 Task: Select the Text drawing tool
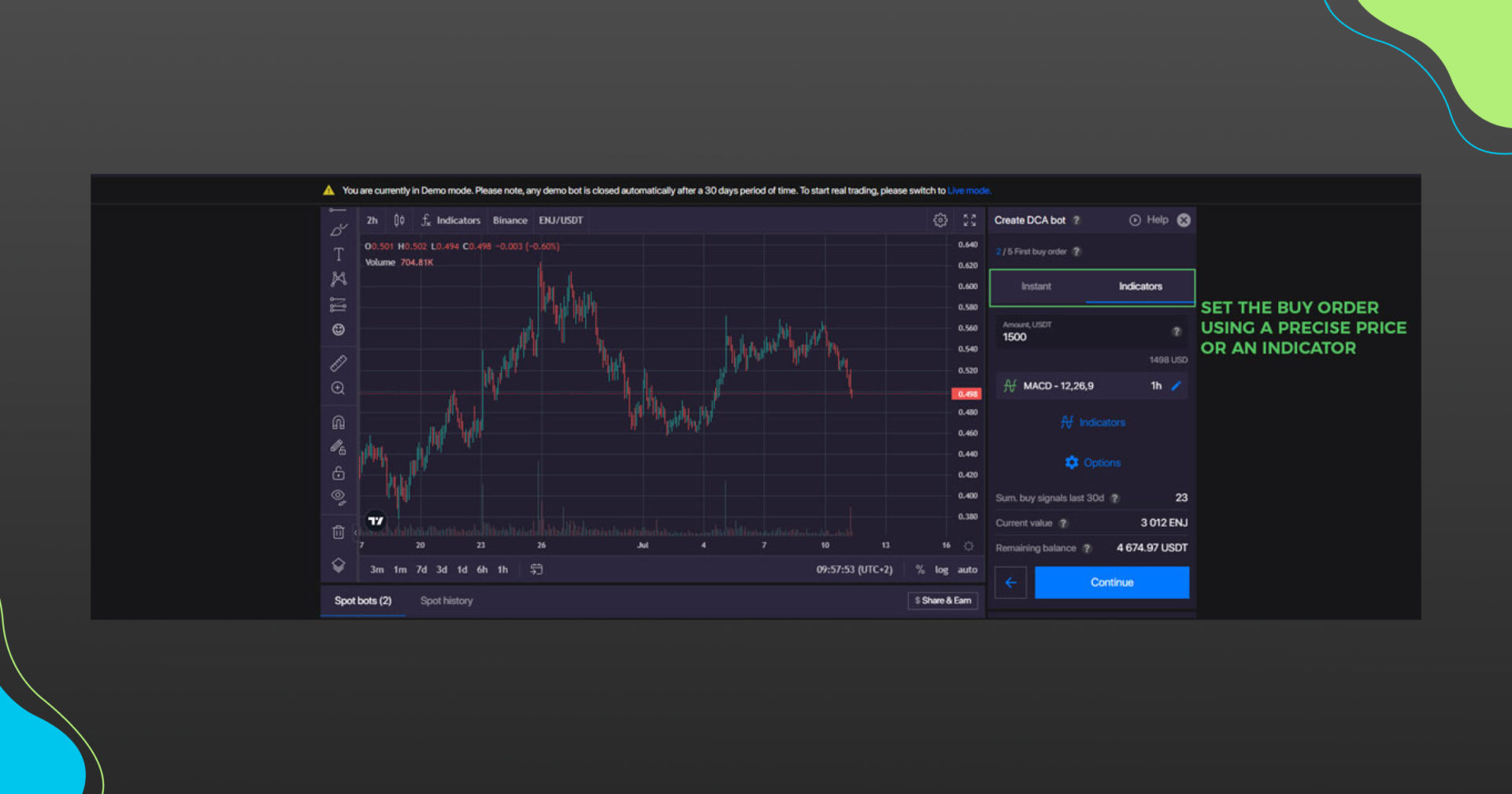click(x=339, y=254)
